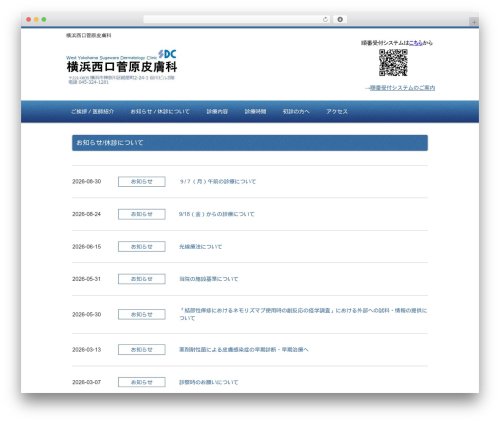
Task: Go to the 診療時間 menu item
Action: (255, 111)
